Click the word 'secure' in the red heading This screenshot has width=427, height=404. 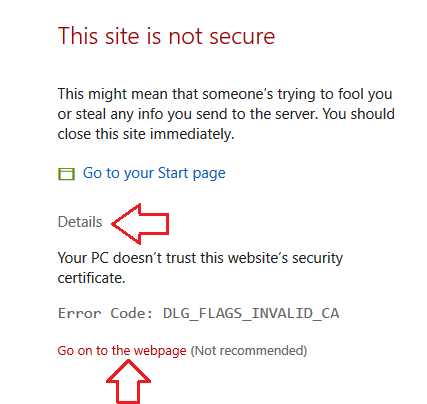coord(242,37)
